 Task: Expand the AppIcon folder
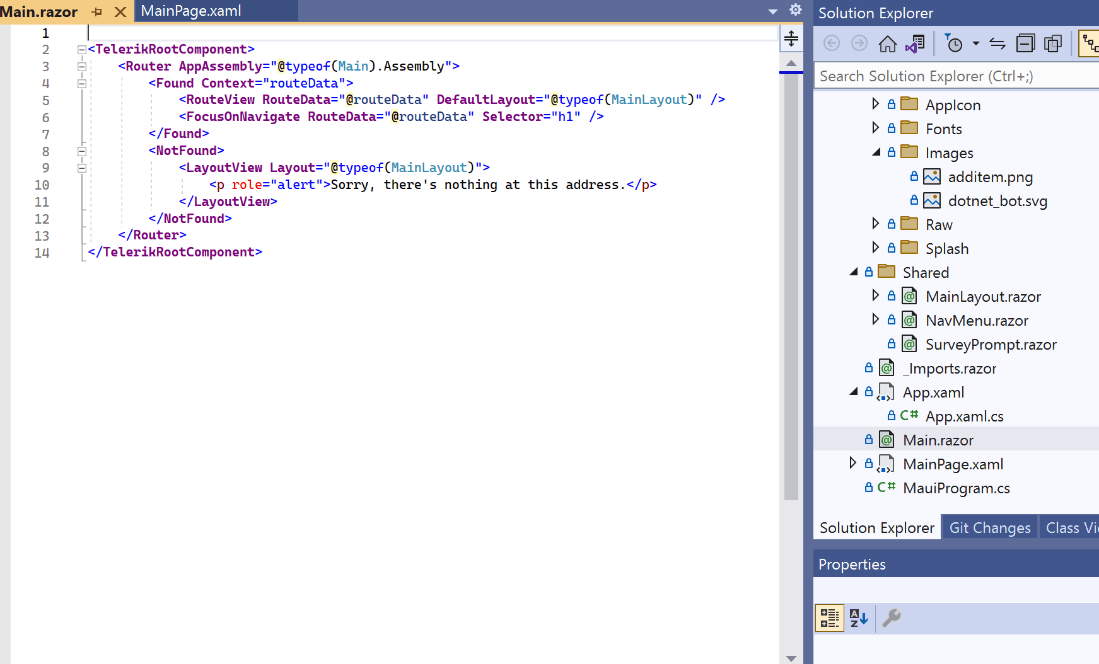[875, 104]
